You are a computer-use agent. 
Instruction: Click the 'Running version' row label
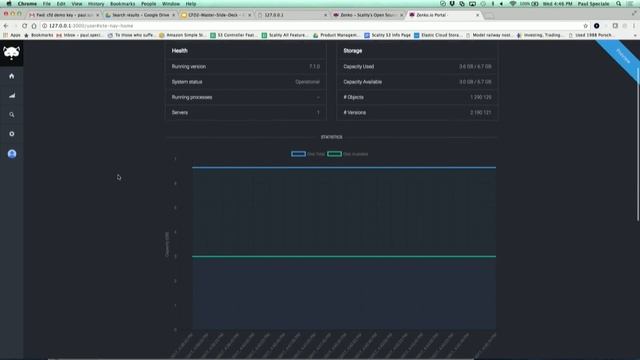click(x=189, y=67)
